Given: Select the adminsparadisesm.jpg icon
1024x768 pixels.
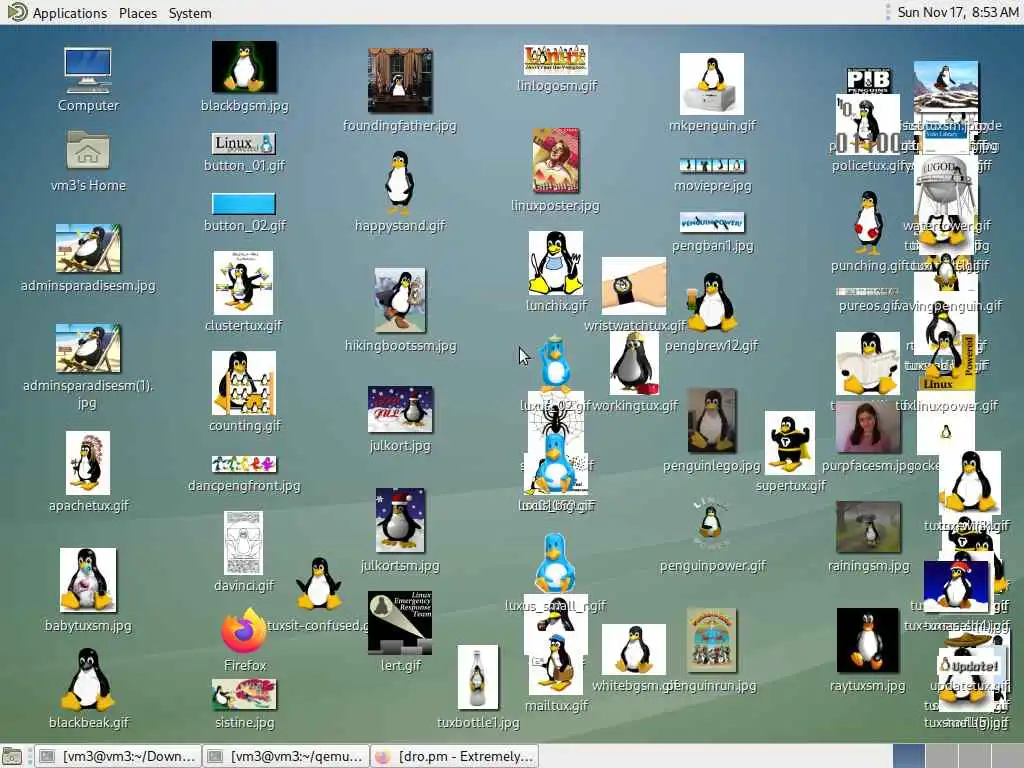Looking at the screenshot, I should pos(88,249).
